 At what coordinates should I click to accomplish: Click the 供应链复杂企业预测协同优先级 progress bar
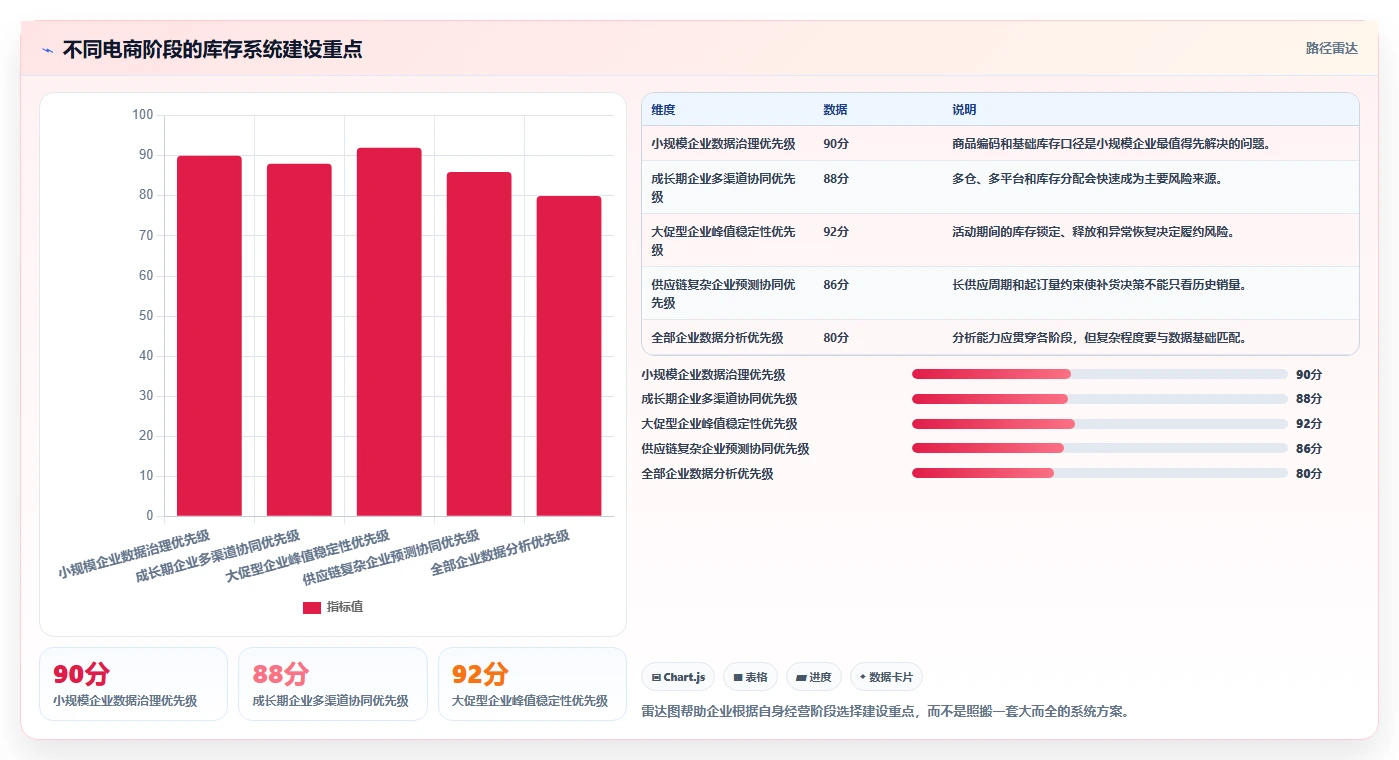[1100, 448]
